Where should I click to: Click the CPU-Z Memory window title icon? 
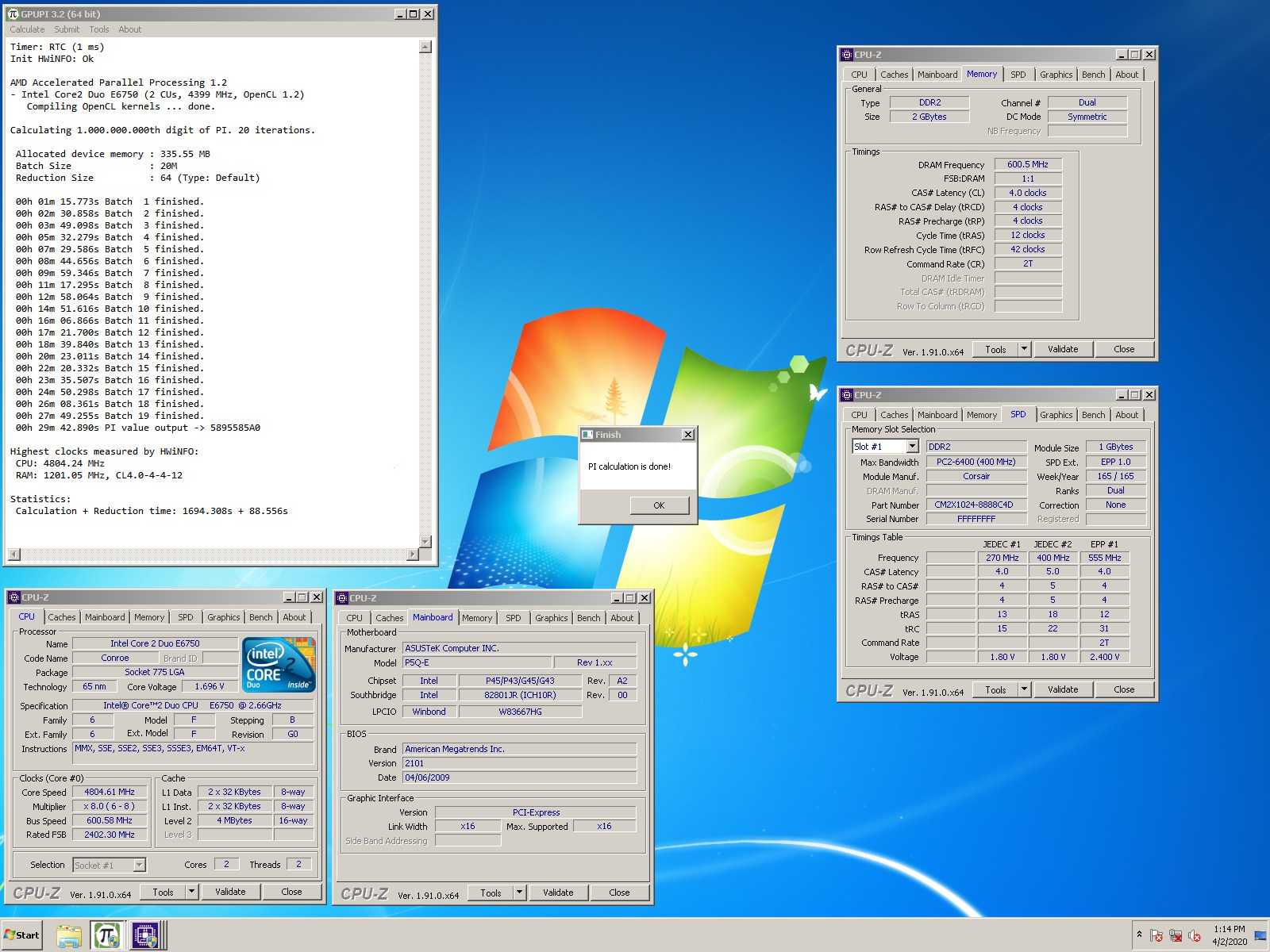847,55
